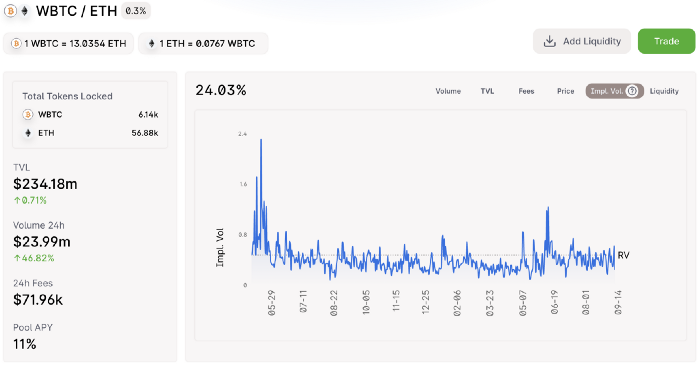This screenshot has width=700, height=365.
Task: Click the 1 WBTC = 13.0354 ETH pill
Action: tap(68, 44)
